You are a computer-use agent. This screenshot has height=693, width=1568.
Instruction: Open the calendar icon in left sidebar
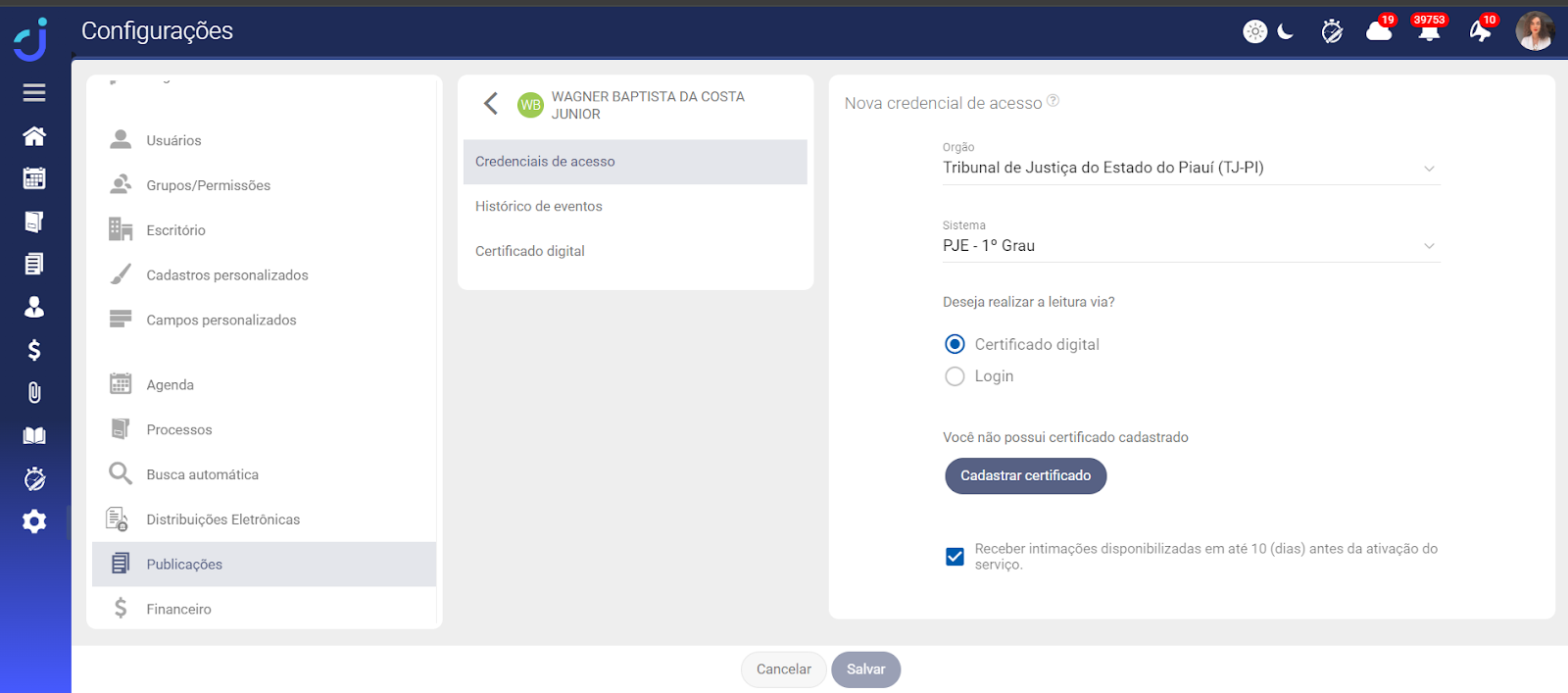(x=34, y=178)
